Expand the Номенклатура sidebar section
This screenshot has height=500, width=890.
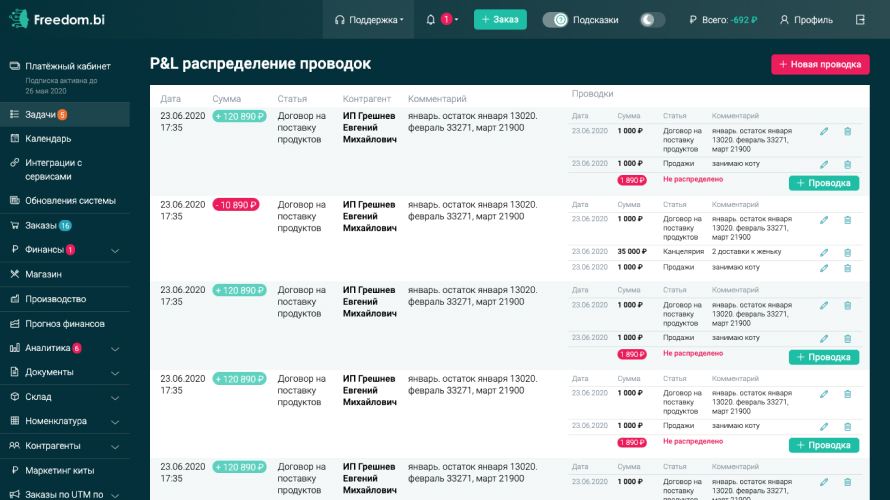[x=115, y=422]
